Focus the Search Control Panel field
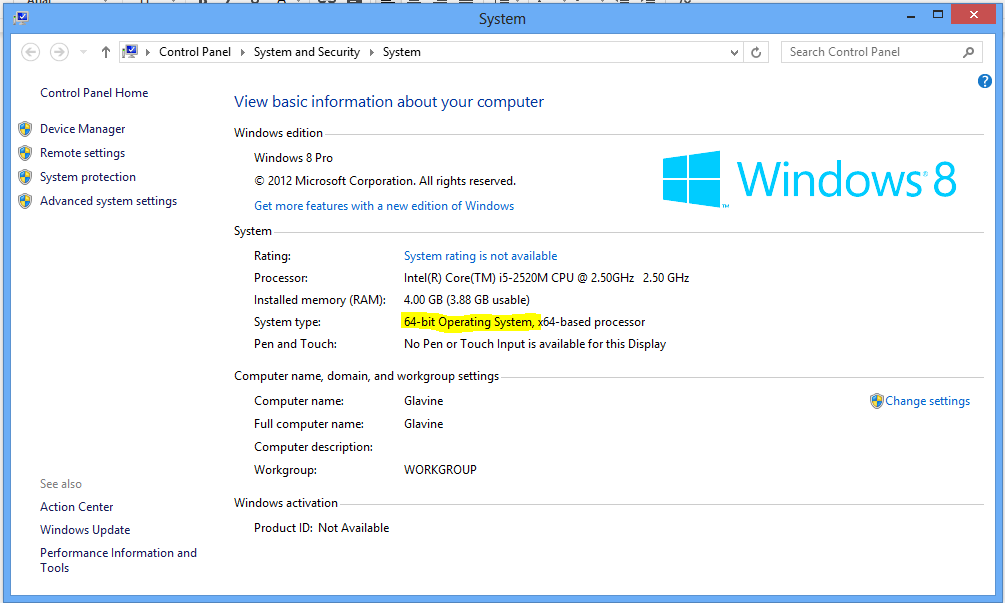This screenshot has width=1005, height=603. click(x=868, y=52)
